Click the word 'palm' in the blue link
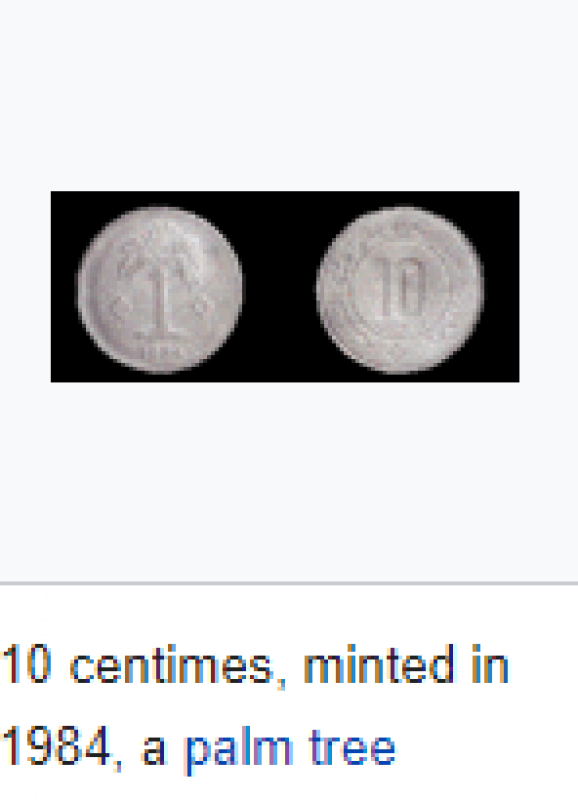The image size is (578, 800). (x=238, y=749)
